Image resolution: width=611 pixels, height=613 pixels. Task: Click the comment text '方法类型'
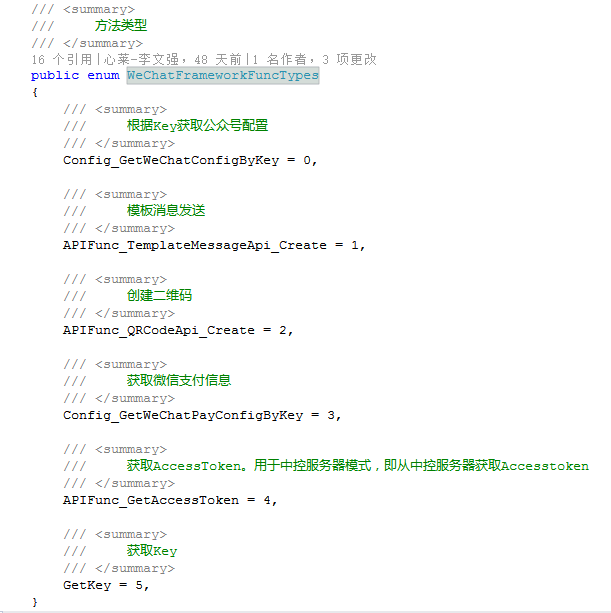click(x=121, y=25)
